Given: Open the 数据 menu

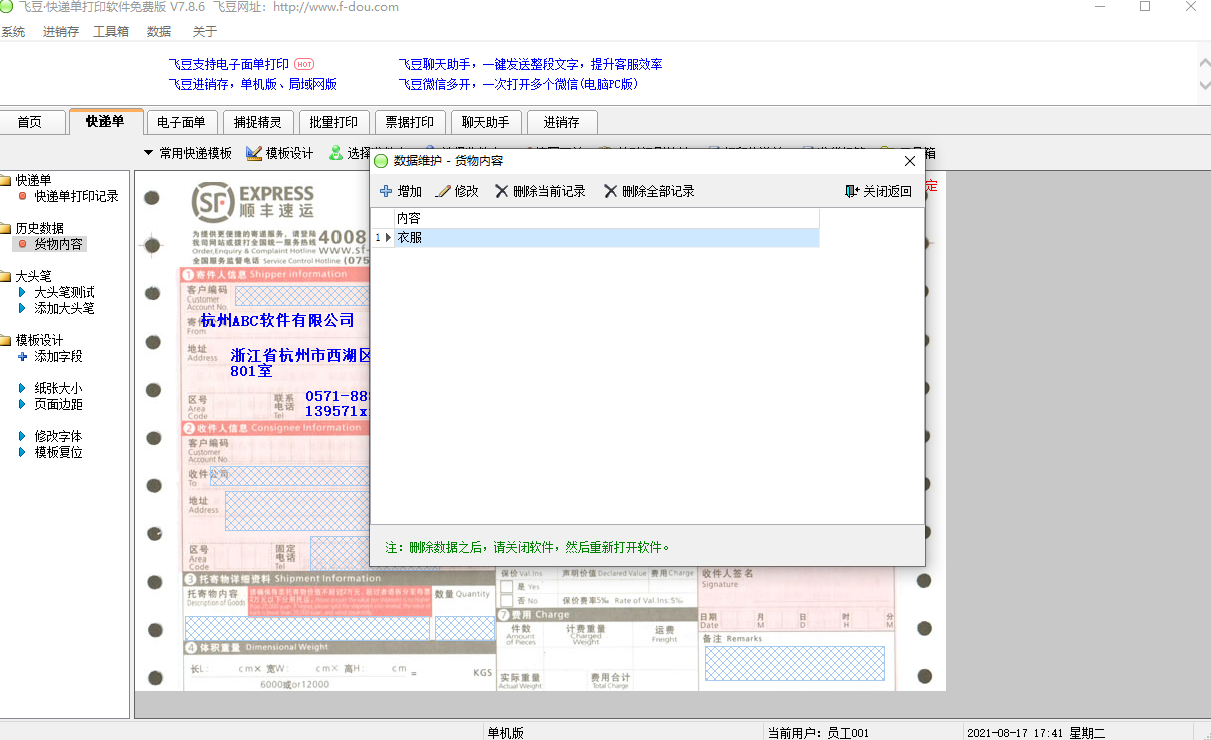Looking at the screenshot, I should click(x=158, y=32).
